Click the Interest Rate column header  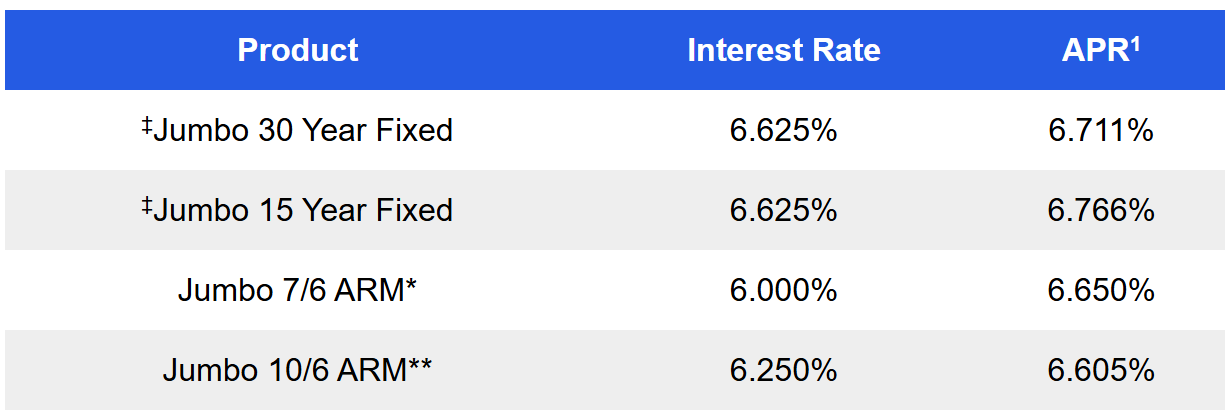784,50
